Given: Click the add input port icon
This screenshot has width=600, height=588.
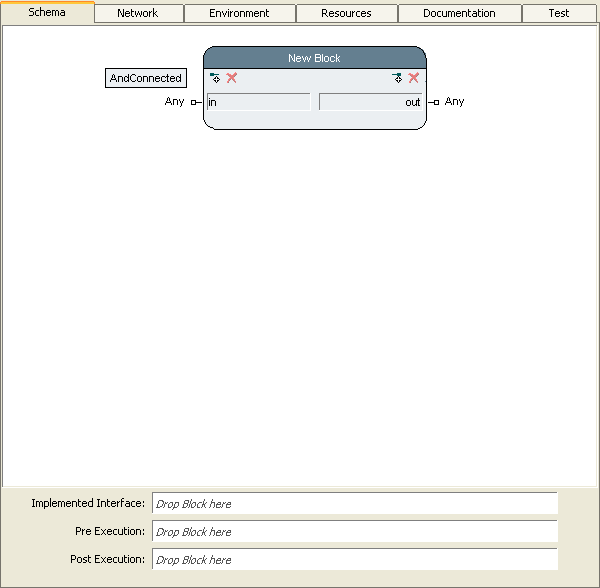Looking at the screenshot, I should point(215,78).
